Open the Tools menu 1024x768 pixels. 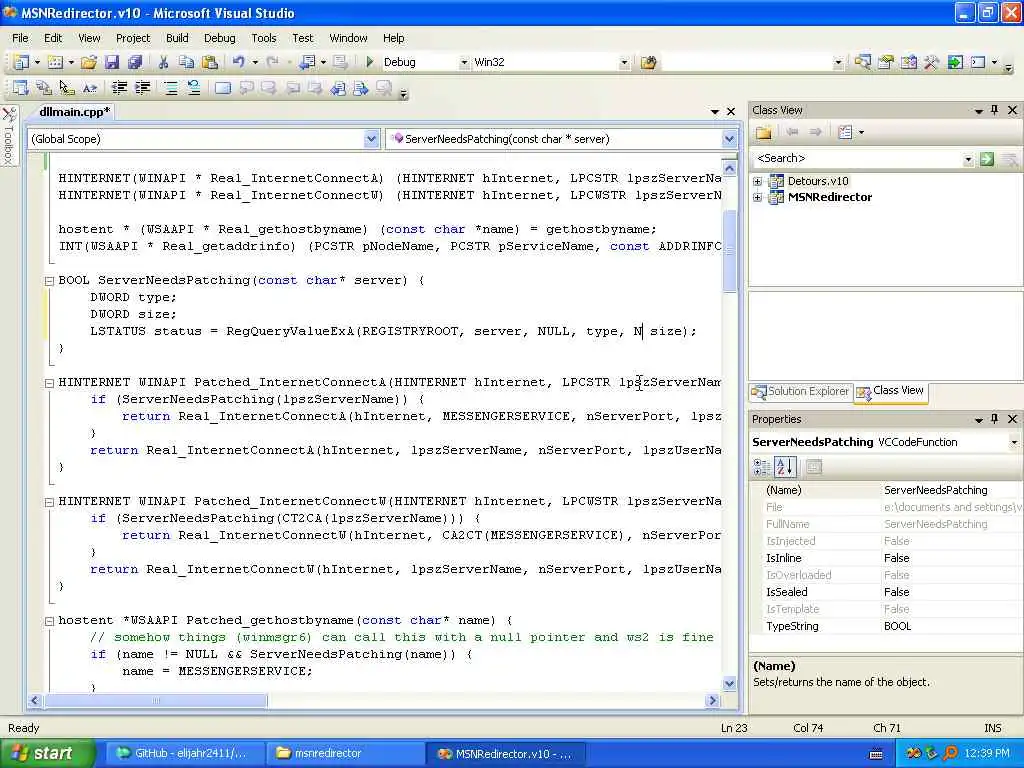click(264, 38)
